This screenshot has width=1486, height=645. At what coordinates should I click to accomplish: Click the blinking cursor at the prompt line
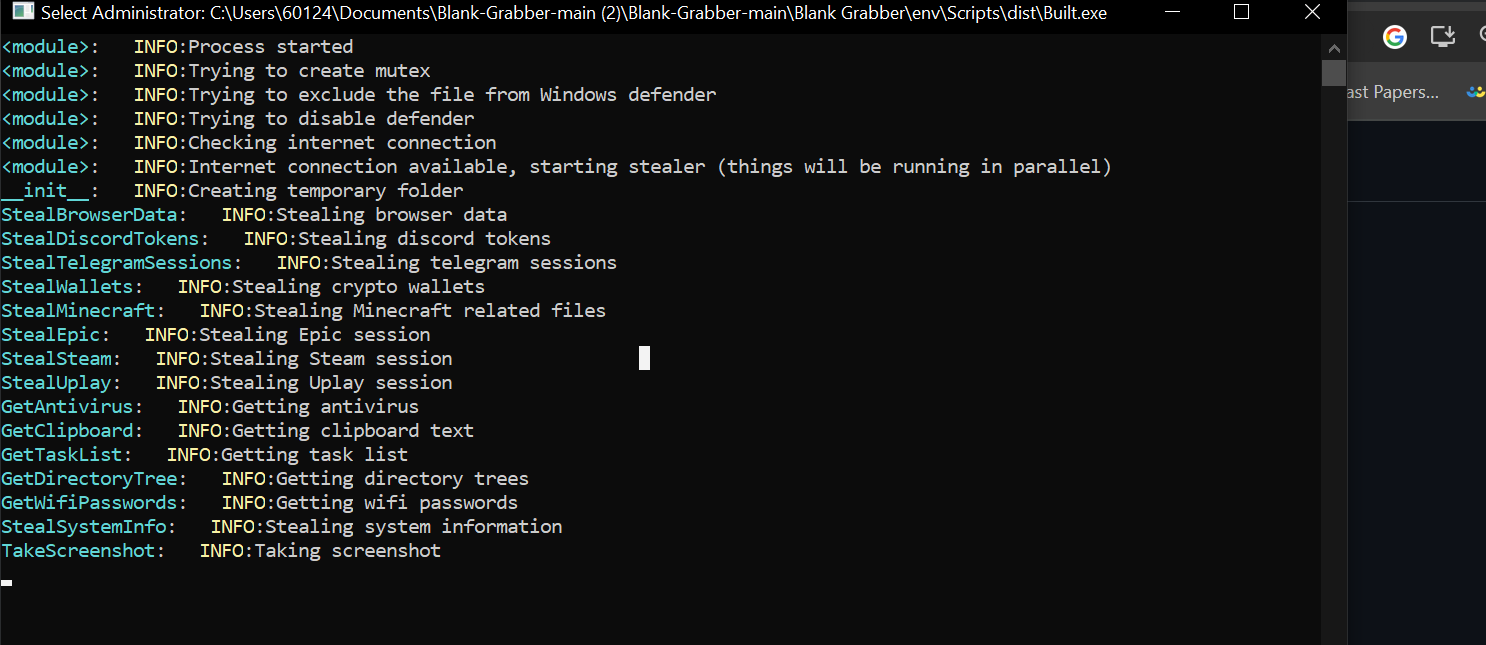click(x=7, y=582)
